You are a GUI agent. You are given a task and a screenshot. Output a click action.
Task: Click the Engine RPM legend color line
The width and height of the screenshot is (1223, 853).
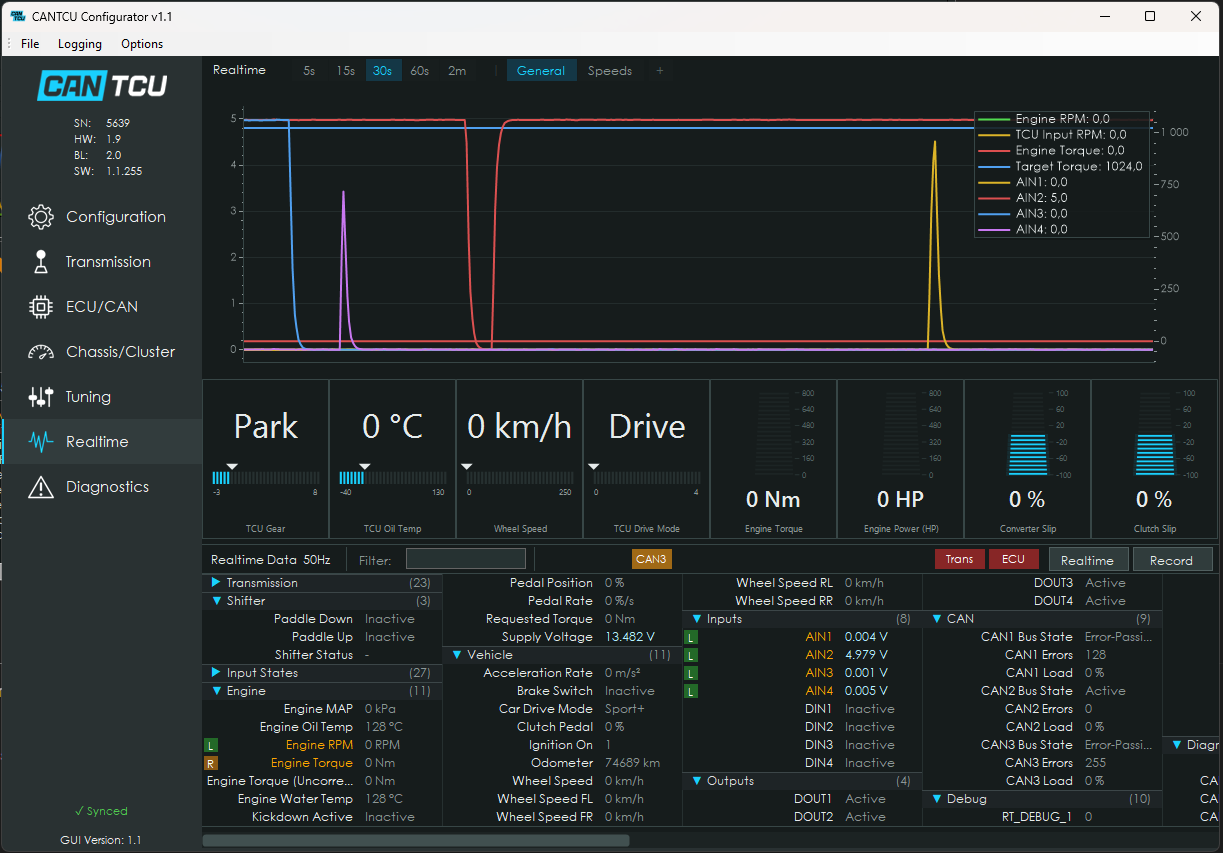point(995,119)
